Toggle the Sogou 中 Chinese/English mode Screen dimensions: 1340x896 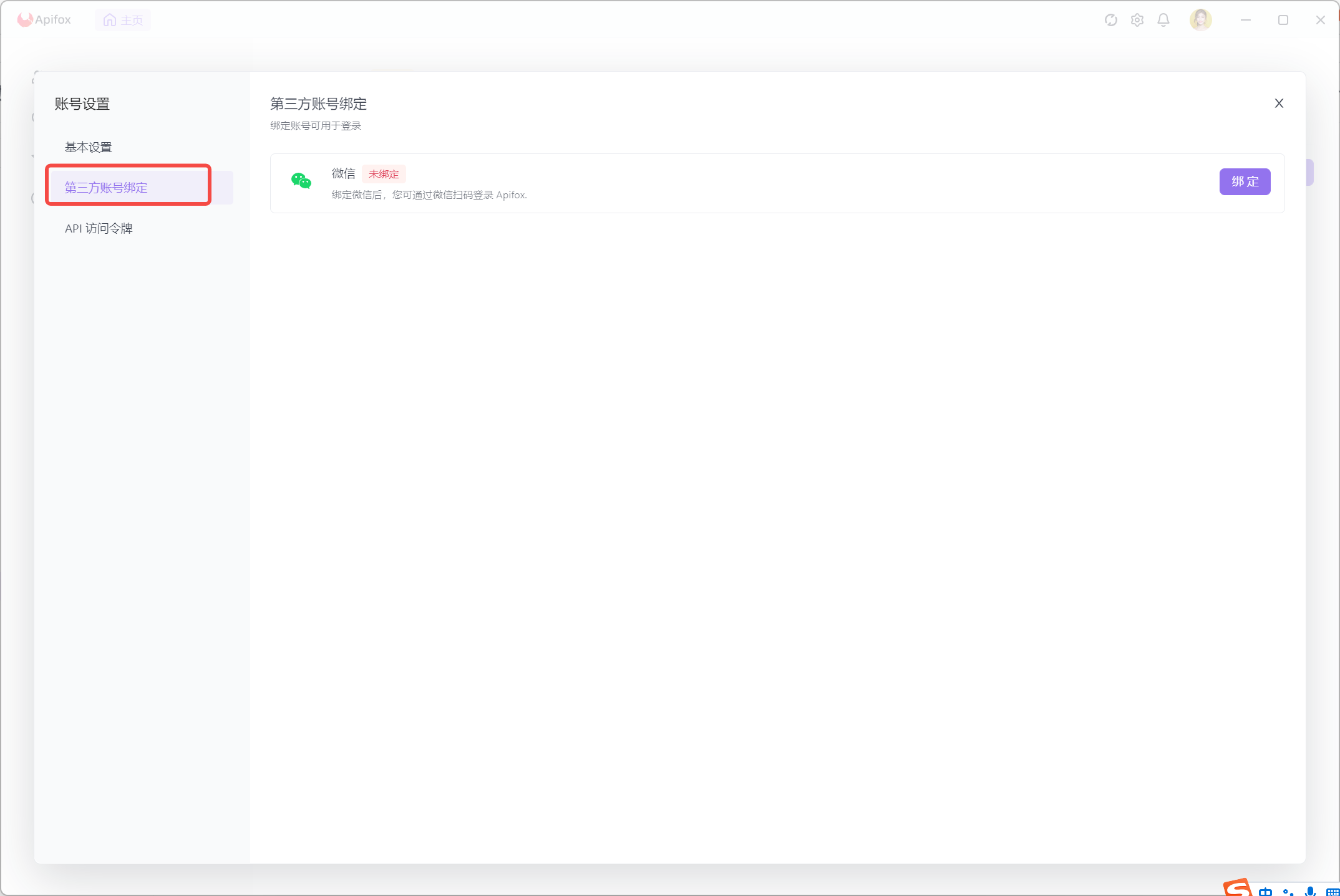pos(1265,892)
